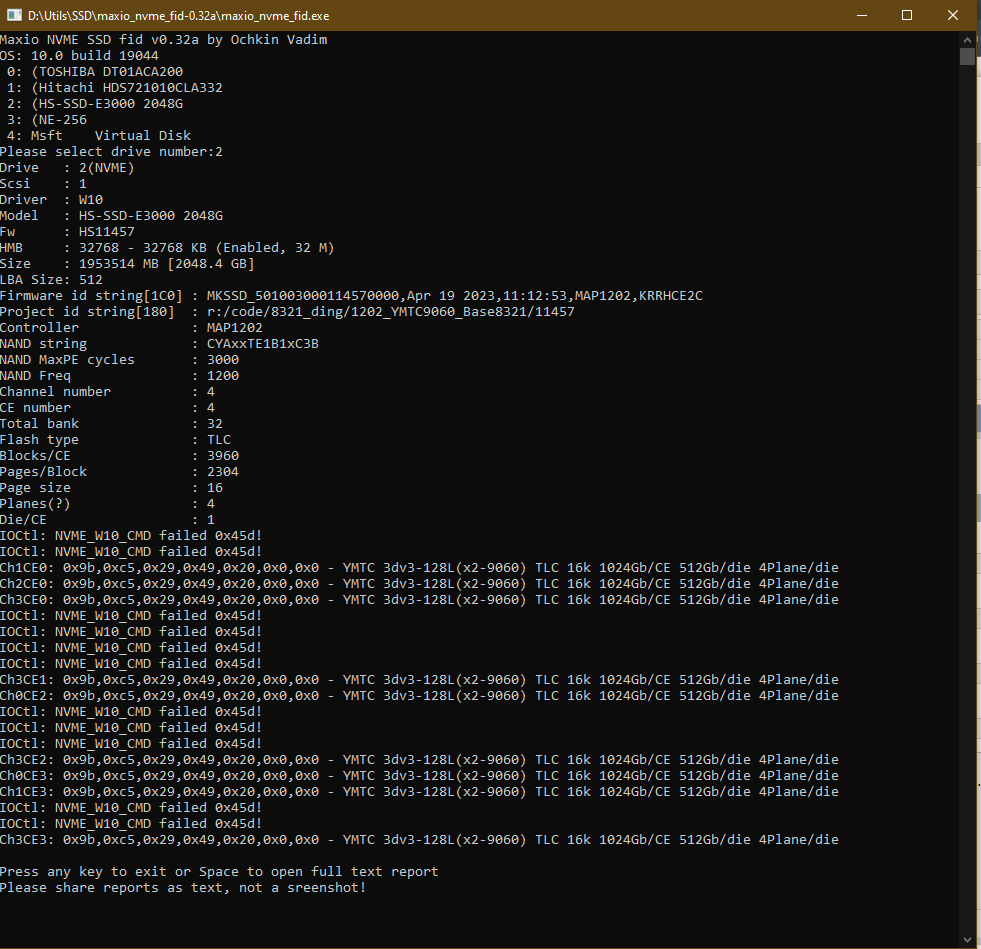Close the maxio_nvme_fid console window
Viewport: 981px width, 949px height.
click(952, 15)
